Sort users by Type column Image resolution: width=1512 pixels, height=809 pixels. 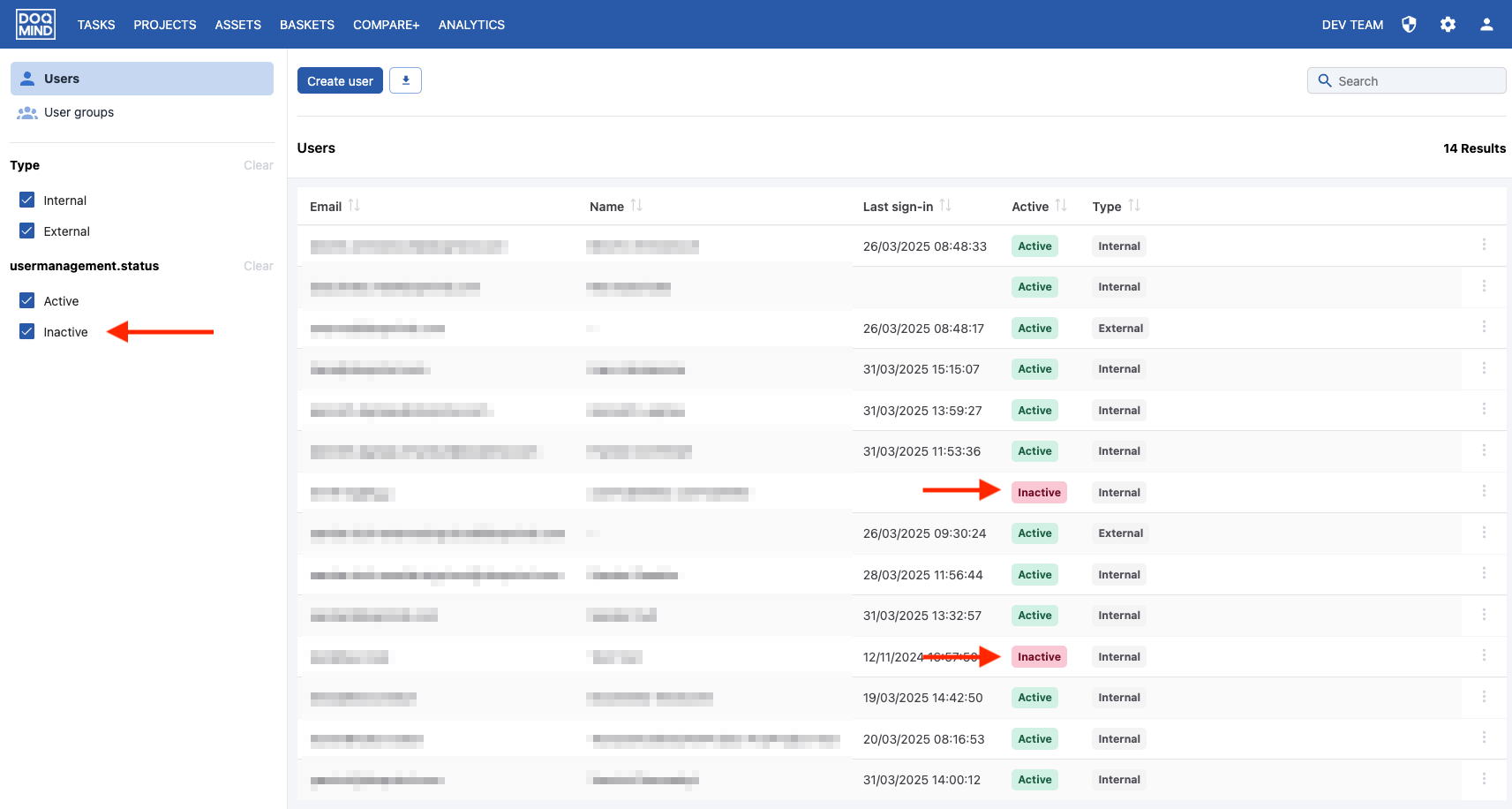coord(1134,206)
